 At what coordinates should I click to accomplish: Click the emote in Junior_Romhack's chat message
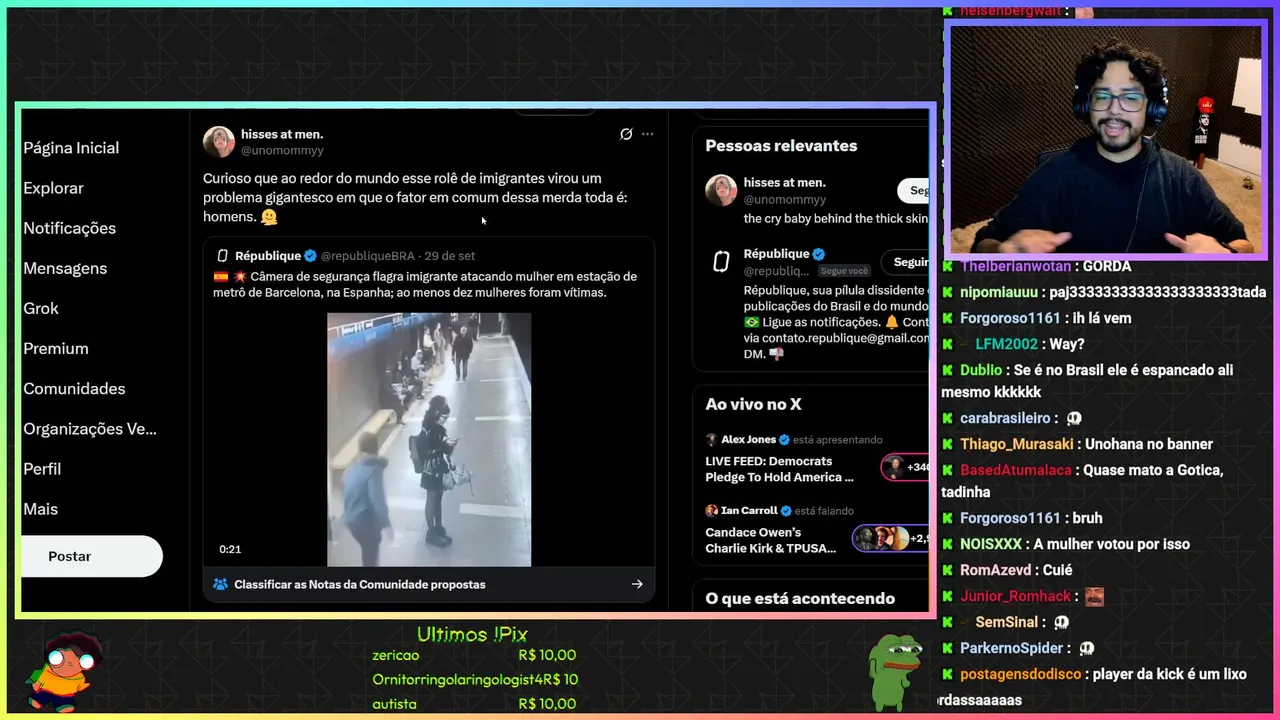1094,597
